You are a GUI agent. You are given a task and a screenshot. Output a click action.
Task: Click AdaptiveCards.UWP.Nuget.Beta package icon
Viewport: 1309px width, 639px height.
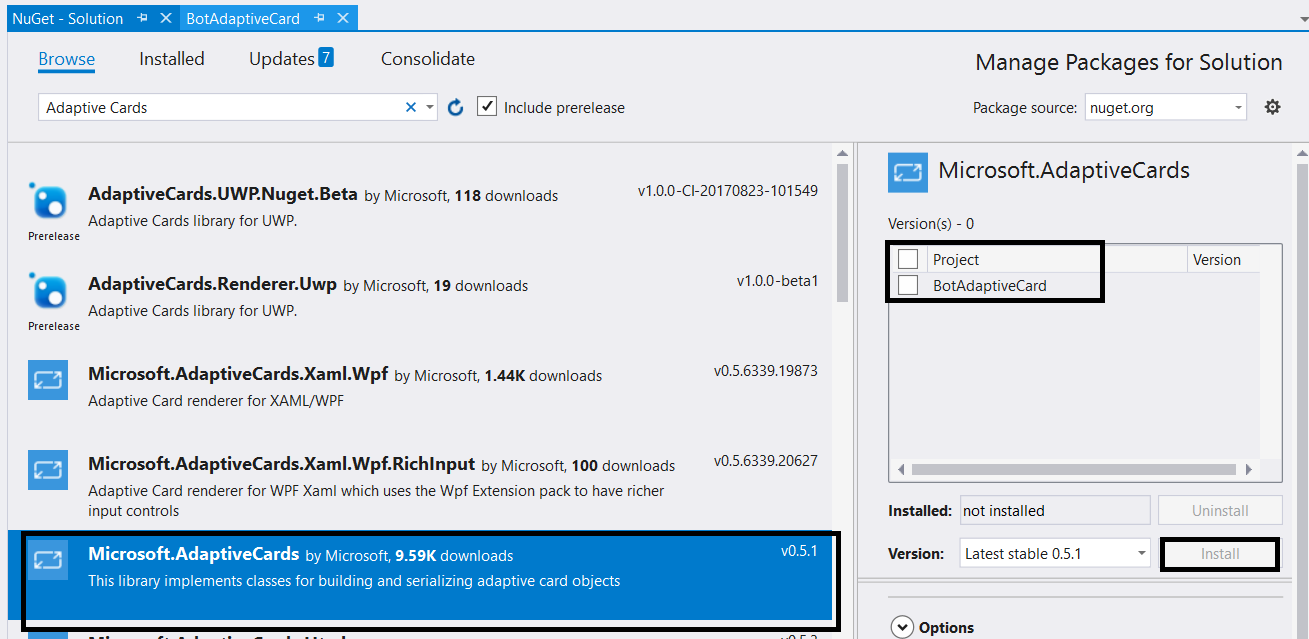click(x=49, y=202)
